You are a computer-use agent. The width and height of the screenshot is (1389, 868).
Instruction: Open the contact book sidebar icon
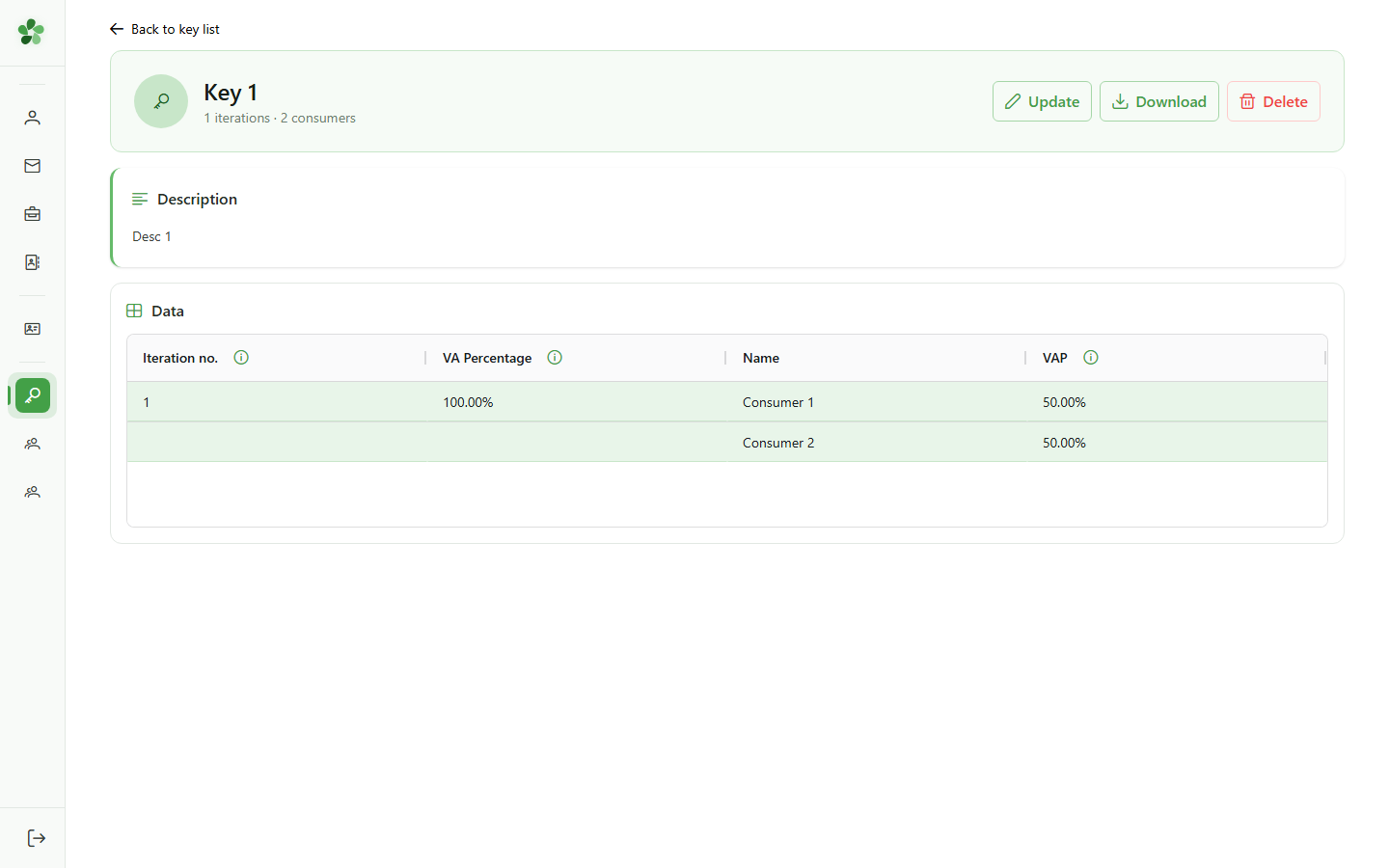(x=32, y=262)
